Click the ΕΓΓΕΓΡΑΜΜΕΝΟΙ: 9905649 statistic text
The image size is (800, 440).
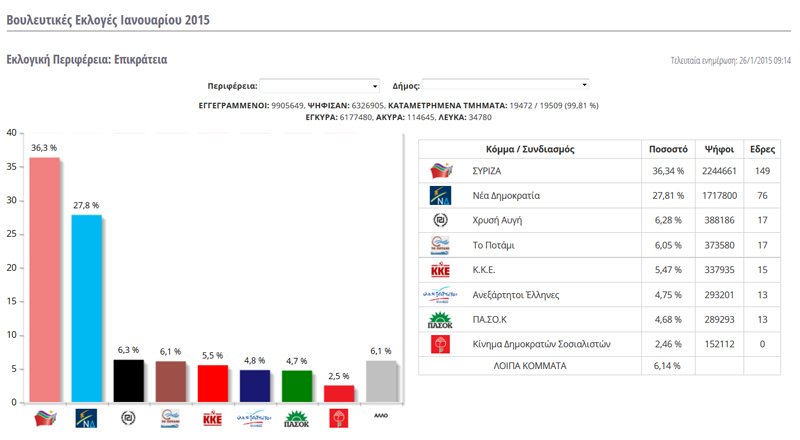pos(251,106)
